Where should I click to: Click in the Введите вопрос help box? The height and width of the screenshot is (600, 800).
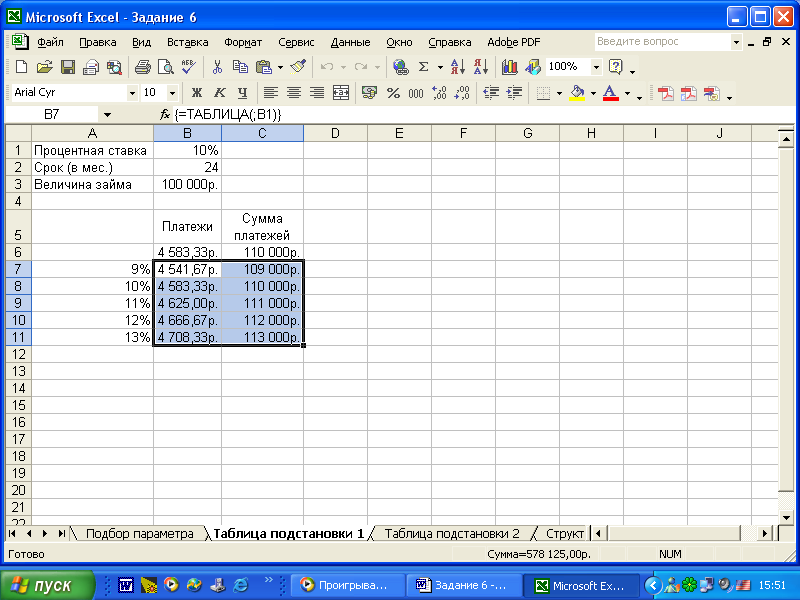pyautogui.click(x=662, y=42)
